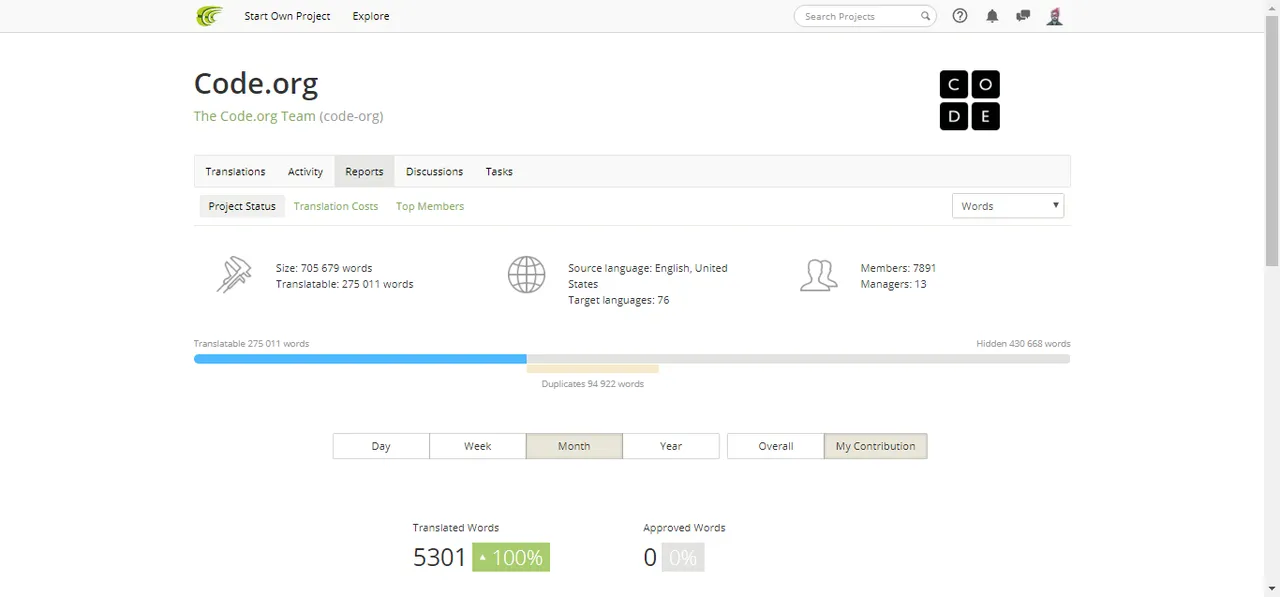Open Start Own Project
This screenshot has width=1280, height=597.
tap(287, 16)
